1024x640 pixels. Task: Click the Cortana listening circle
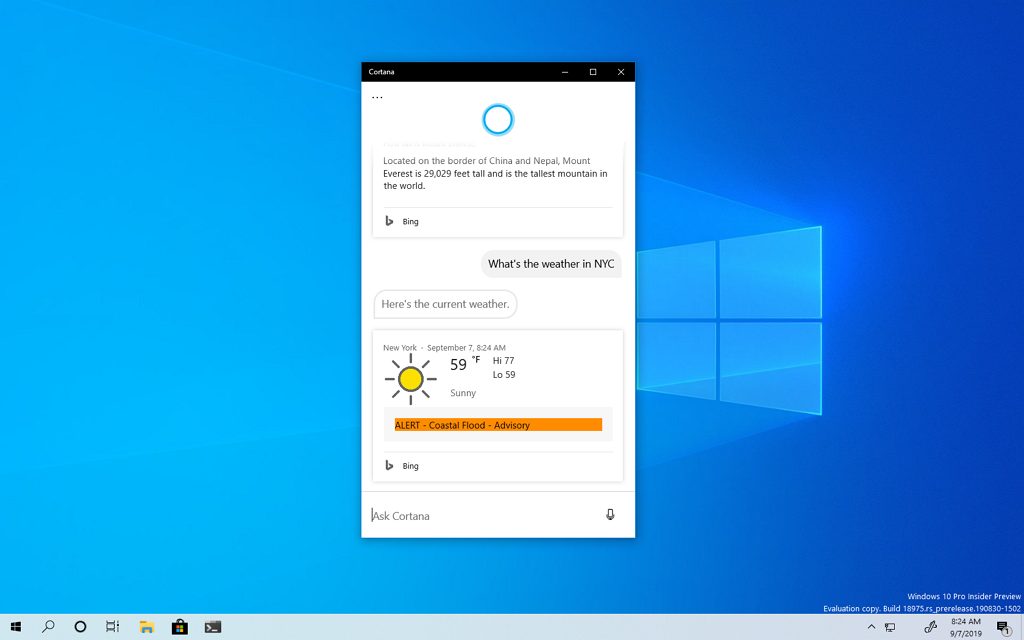click(x=497, y=119)
